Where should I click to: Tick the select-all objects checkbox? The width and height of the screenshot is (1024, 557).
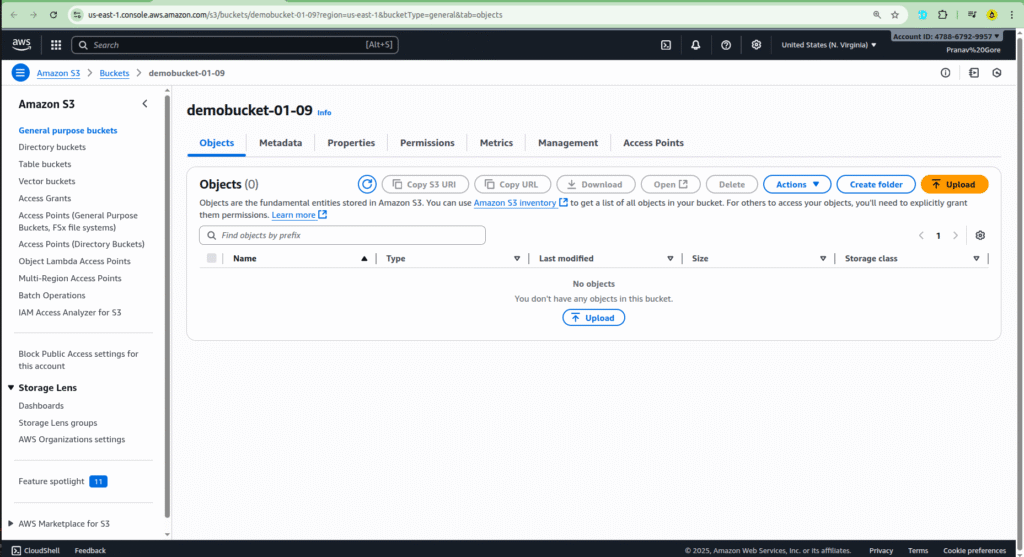(212, 258)
